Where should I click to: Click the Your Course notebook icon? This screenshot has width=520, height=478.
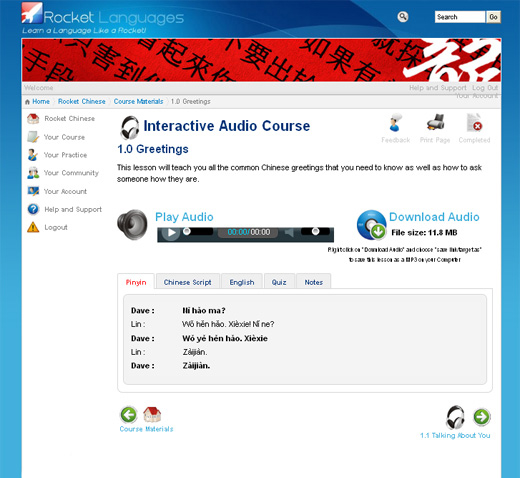pyautogui.click(x=33, y=137)
